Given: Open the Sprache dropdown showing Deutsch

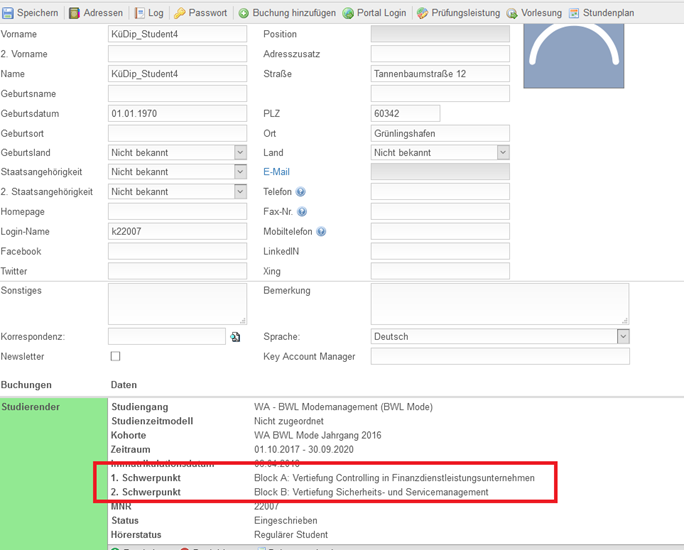Looking at the screenshot, I should (622, 337).
